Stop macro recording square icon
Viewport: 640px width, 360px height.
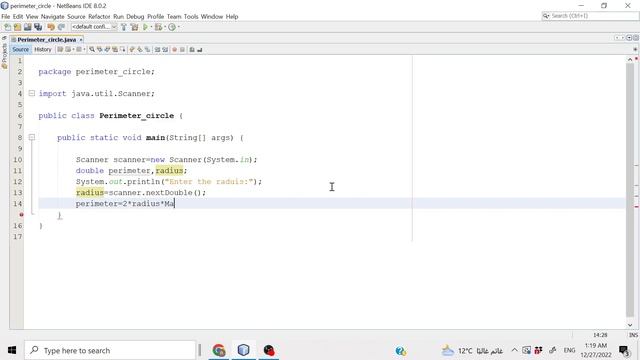point(182,49)
